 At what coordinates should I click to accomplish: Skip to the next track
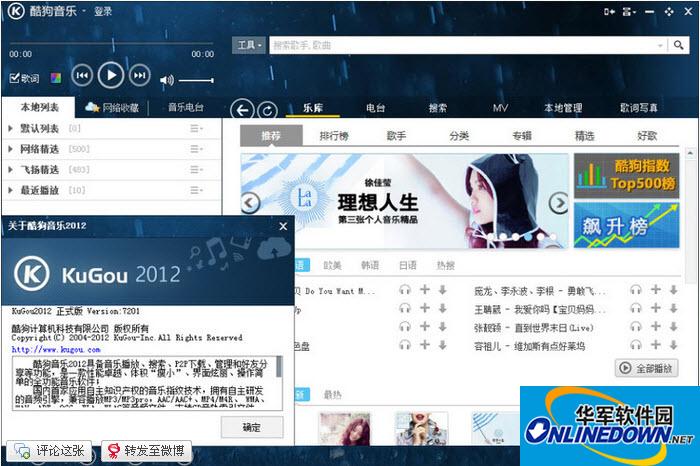tap(139, 75)
